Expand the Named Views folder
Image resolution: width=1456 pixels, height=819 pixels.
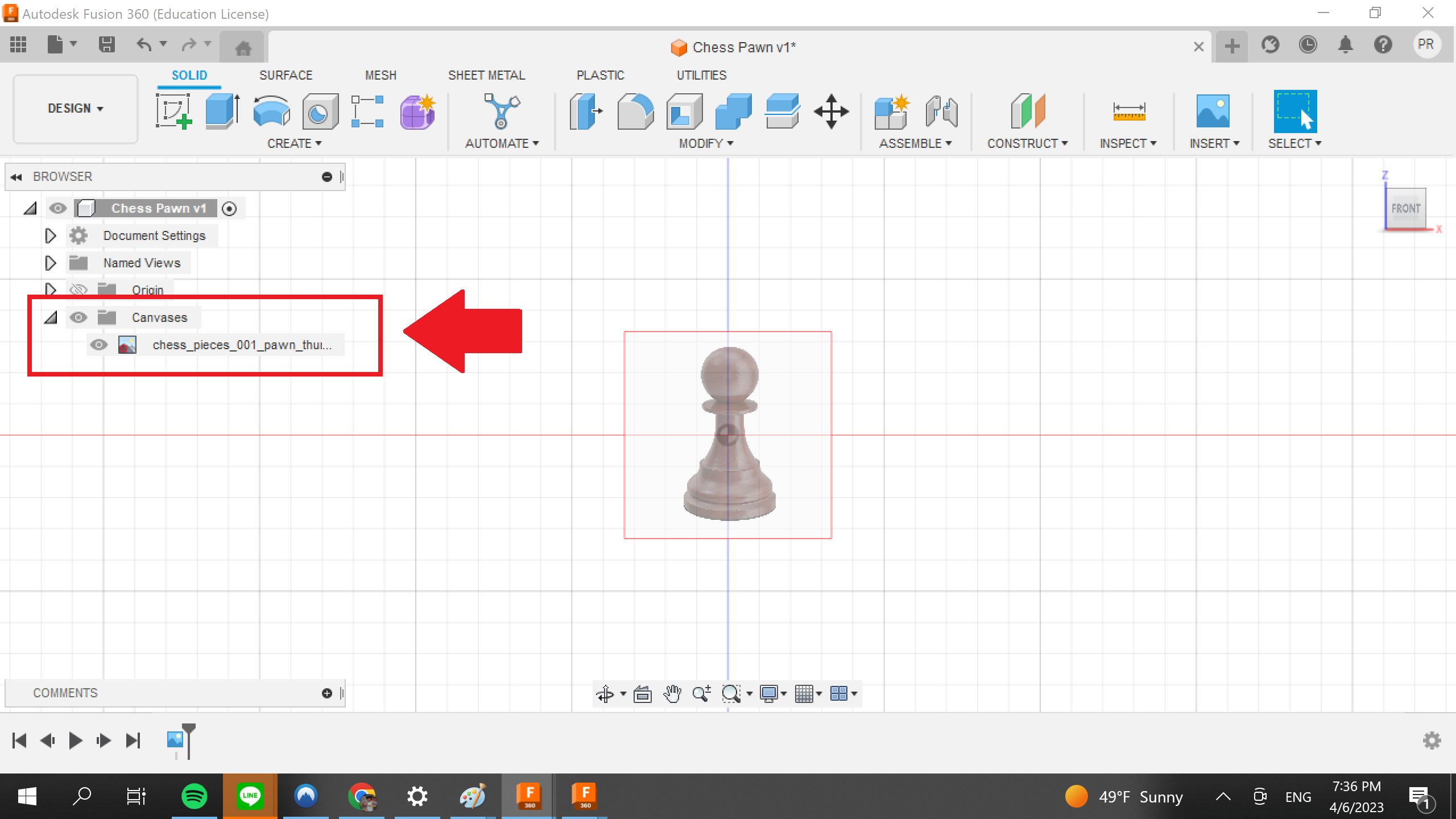click(x=50, y=263)
